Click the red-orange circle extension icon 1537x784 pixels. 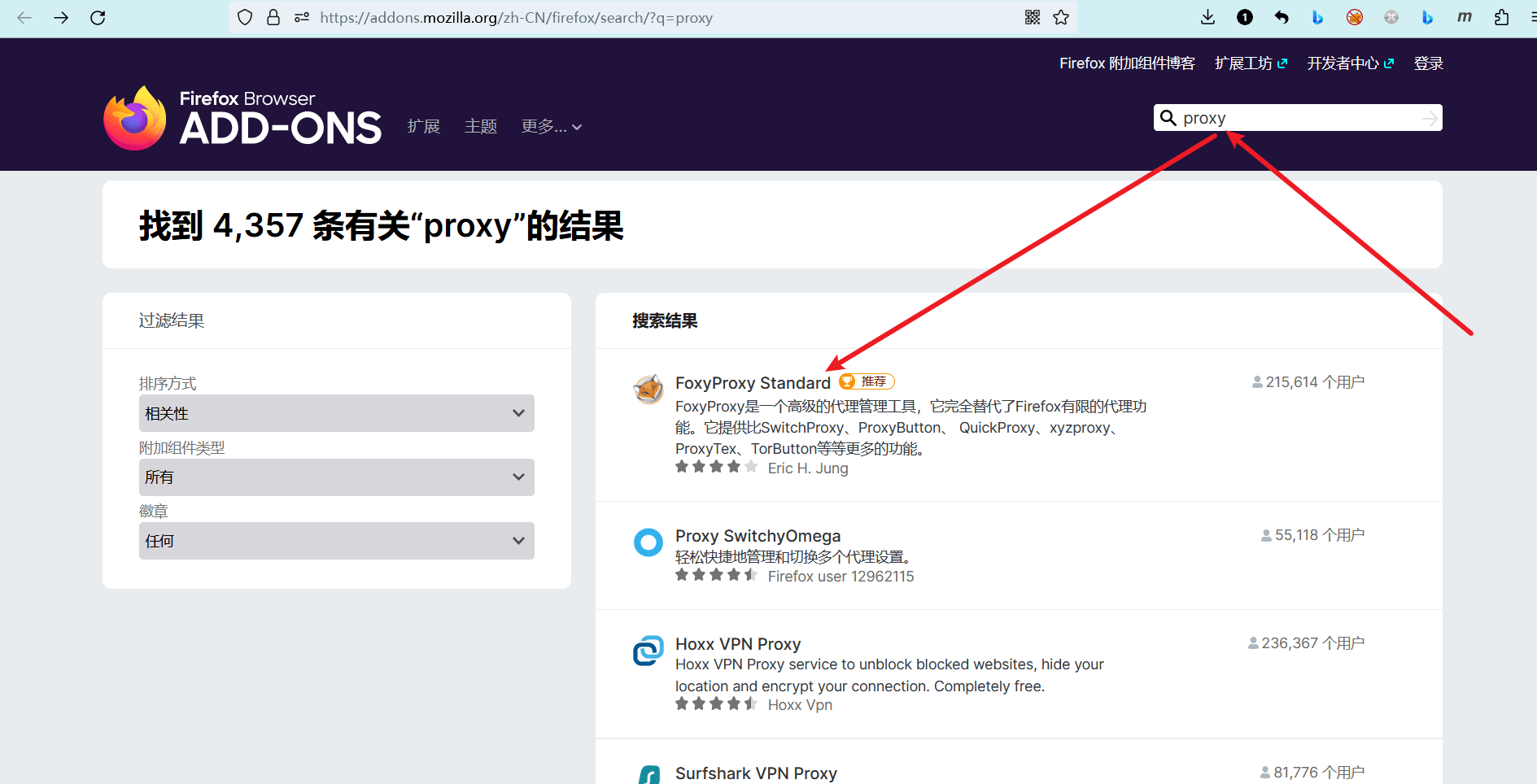coord(1355,17)
